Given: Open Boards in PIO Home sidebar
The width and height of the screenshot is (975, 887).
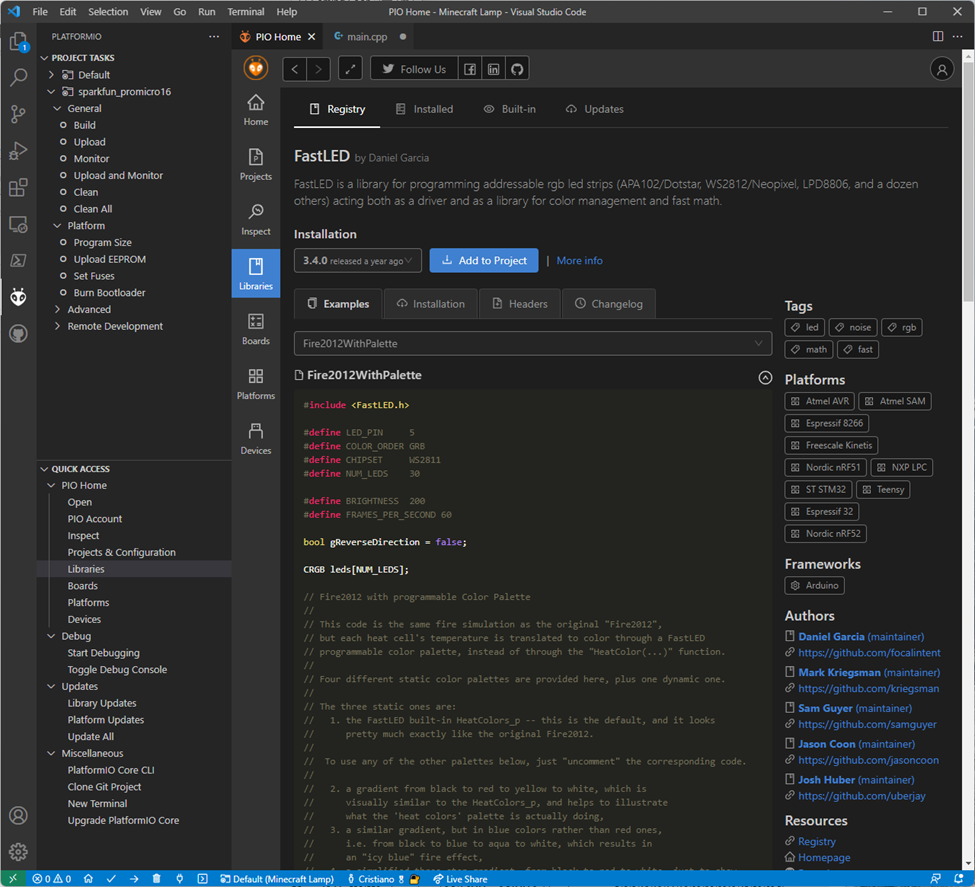Looking at the screenshot, I should coord(256,329).
